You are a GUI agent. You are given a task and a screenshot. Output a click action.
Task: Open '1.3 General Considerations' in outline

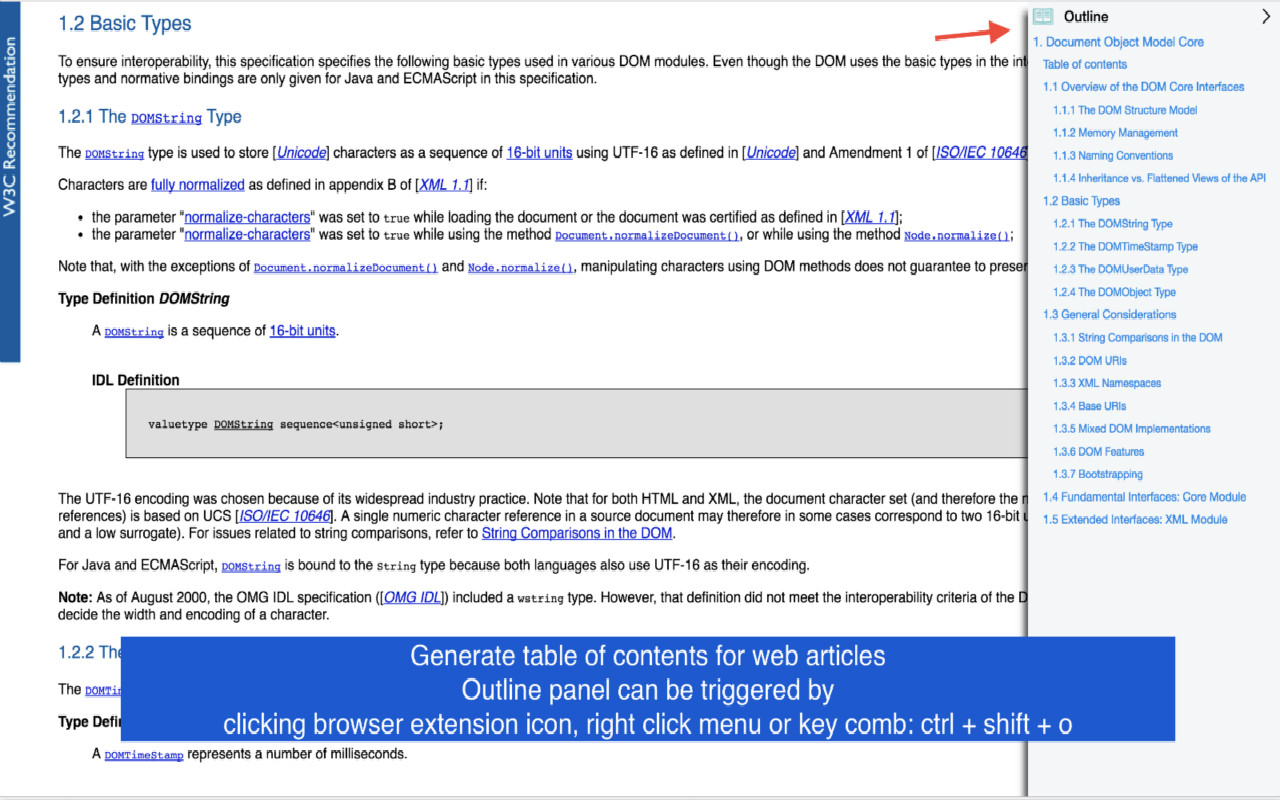1110,315
